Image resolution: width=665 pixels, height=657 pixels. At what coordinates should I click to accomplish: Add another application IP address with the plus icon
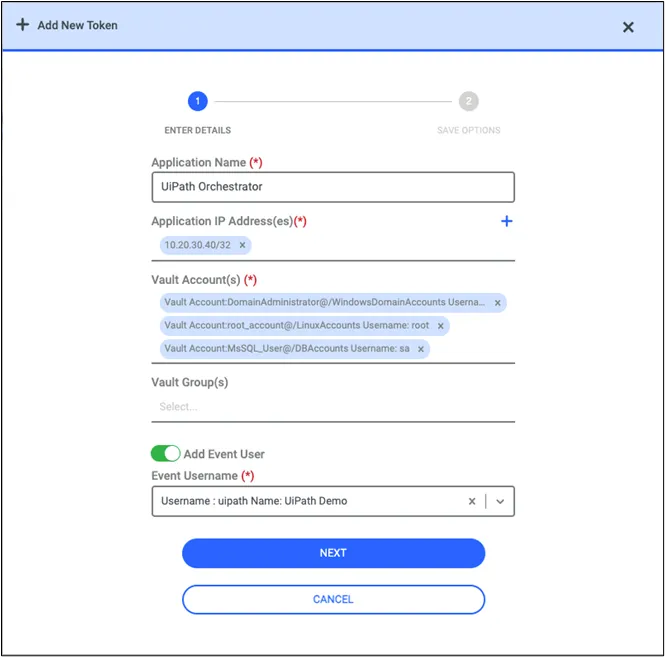506,221
